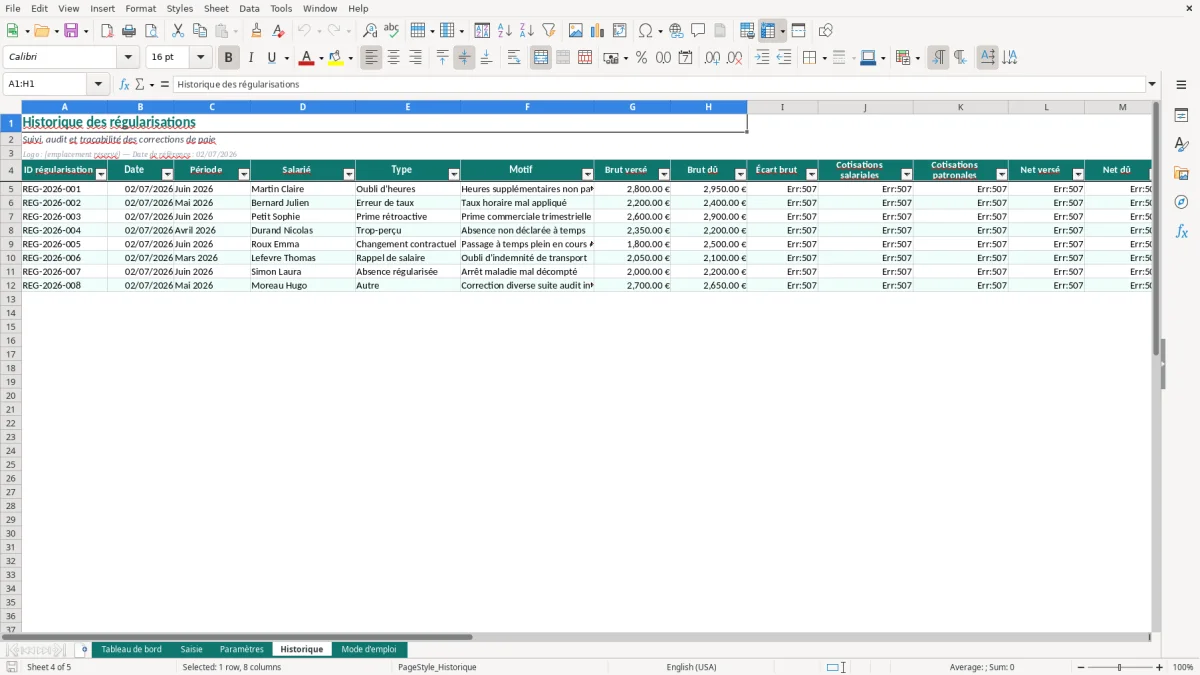The image size is (1200, 675).
Task: Select cell Martin Claire
Action: tap(302, 189)
